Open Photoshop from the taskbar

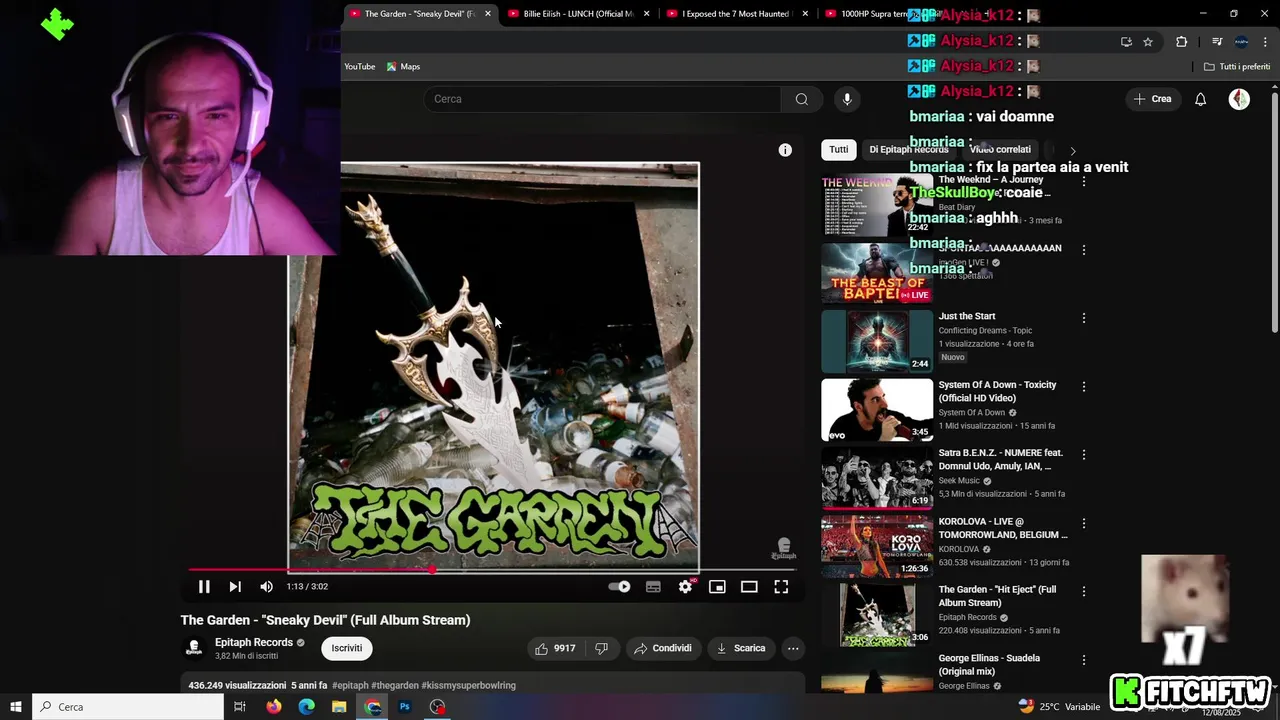coord(405,707)
